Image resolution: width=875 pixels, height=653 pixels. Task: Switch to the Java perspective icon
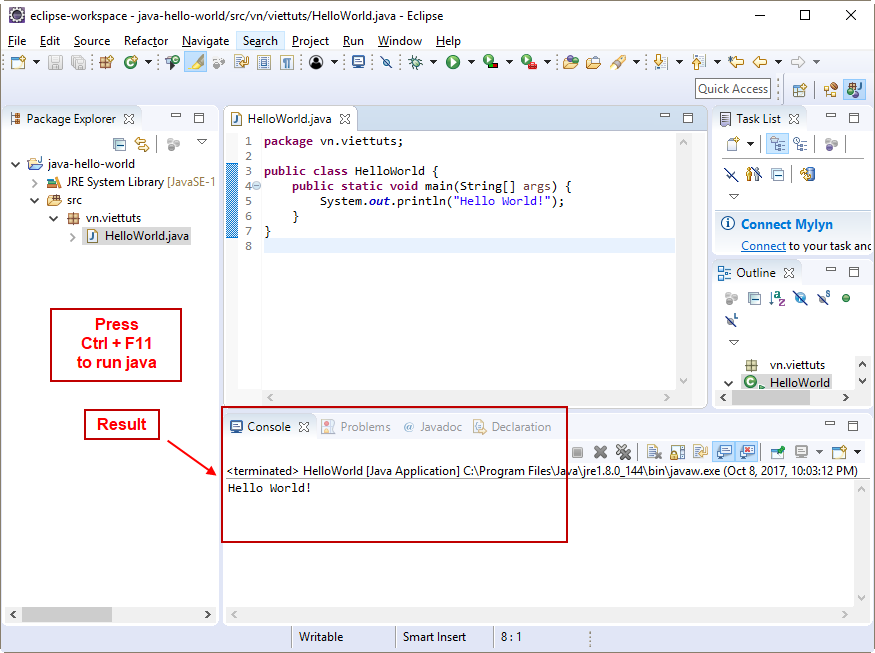click(x=854, y=90)
